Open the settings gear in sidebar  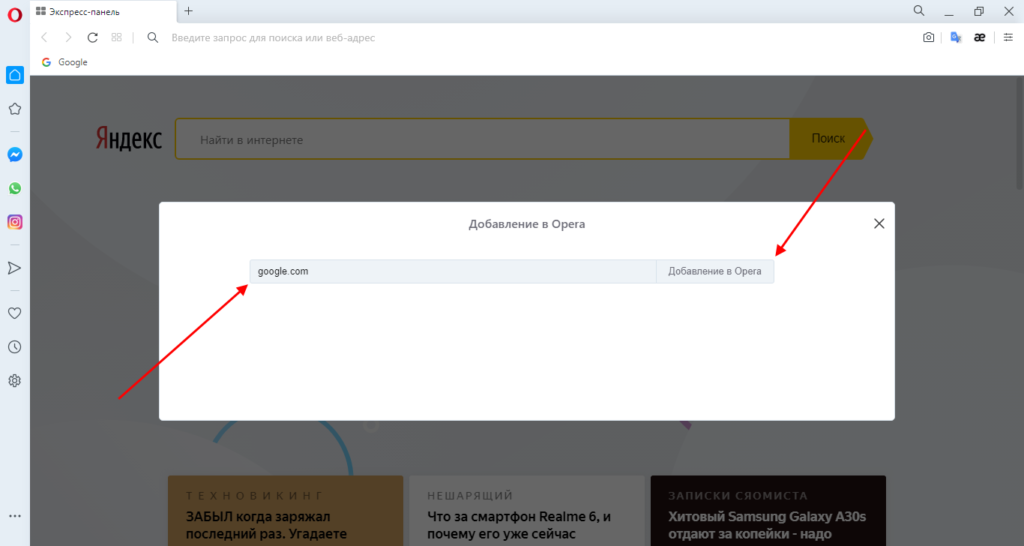pyautogui.click(x=15, y=380)
